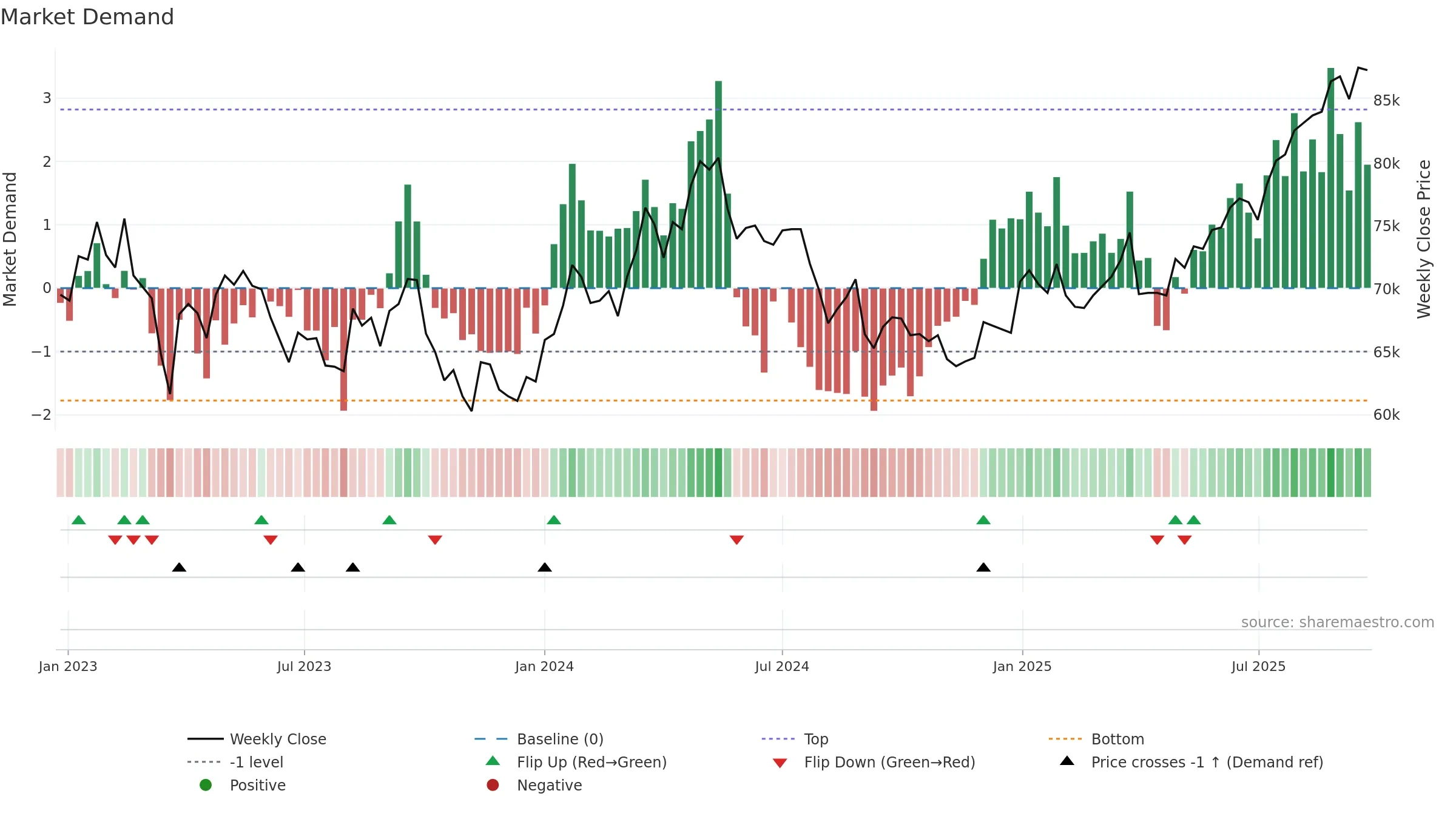Click the source: sharemaestro.com text
Screen dimensions: 1456x819
click(x=1337, y=622)
